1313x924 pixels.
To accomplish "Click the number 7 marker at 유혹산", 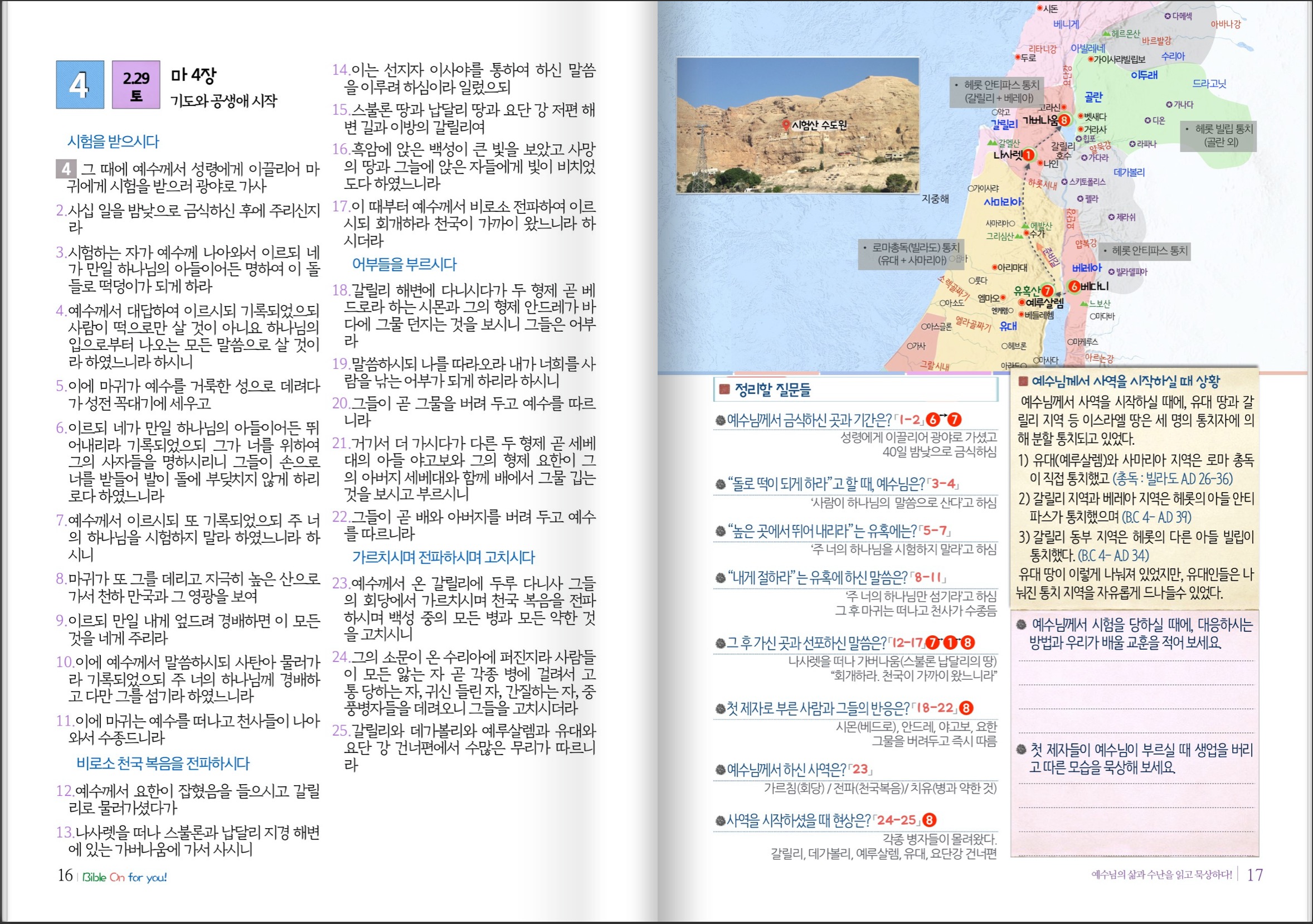I will (x=1047, y=290).
